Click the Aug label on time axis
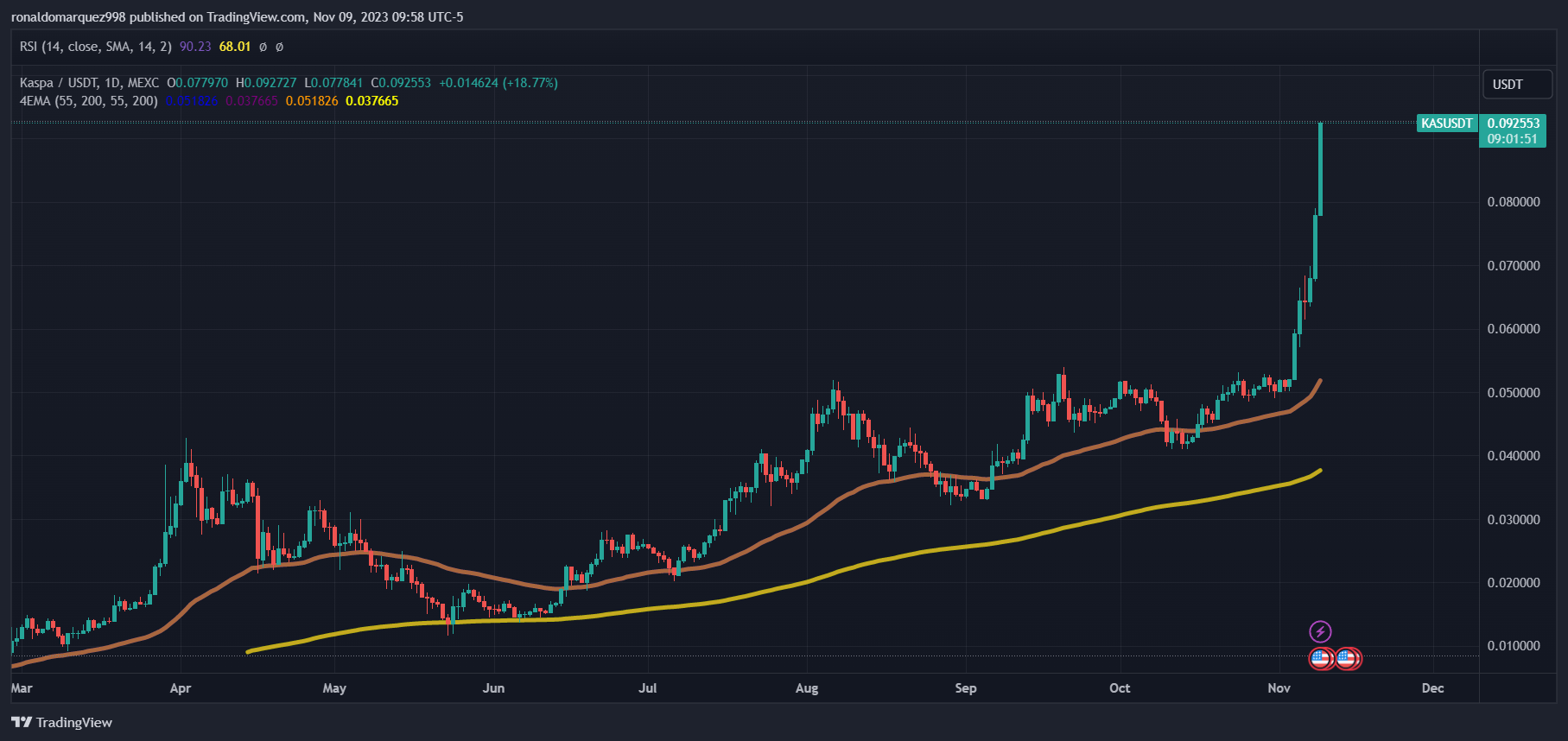Screen dimensions: 1568x741 (807, 688)
